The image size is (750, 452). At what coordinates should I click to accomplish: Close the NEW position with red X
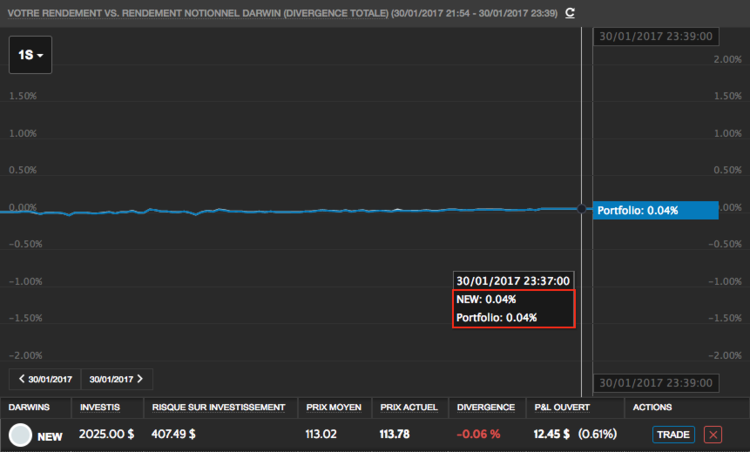(713, 434)
